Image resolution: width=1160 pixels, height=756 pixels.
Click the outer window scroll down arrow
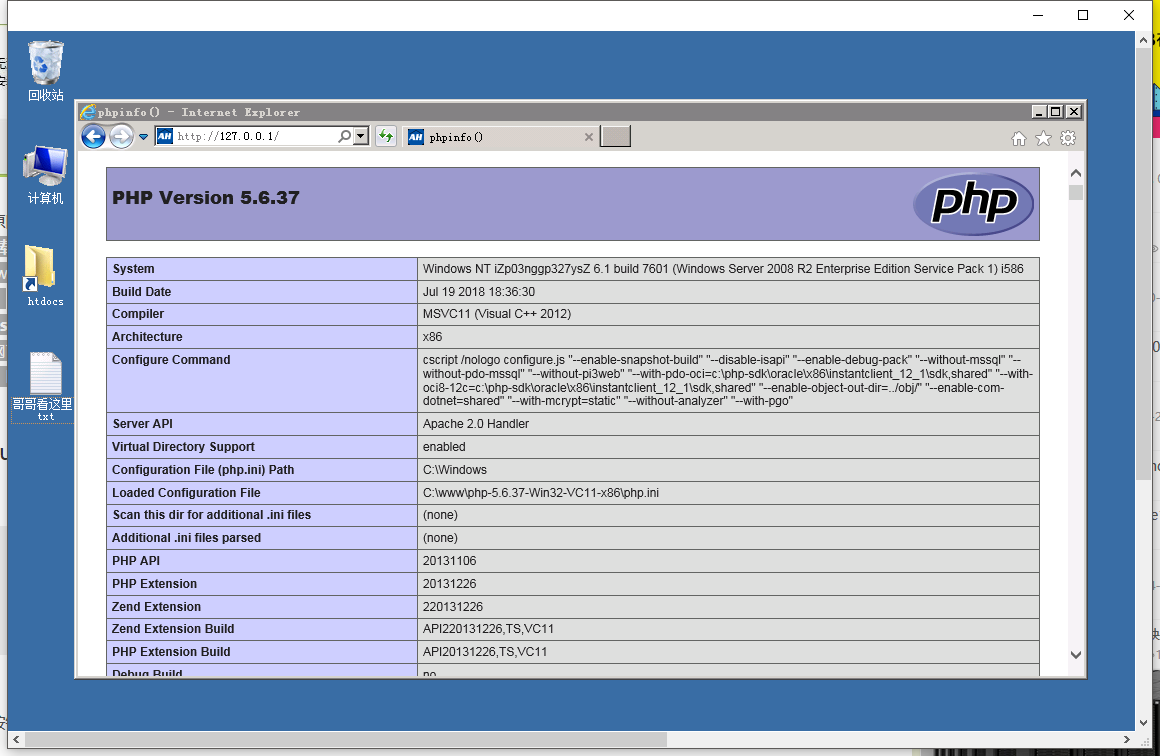pos(1144,723)
